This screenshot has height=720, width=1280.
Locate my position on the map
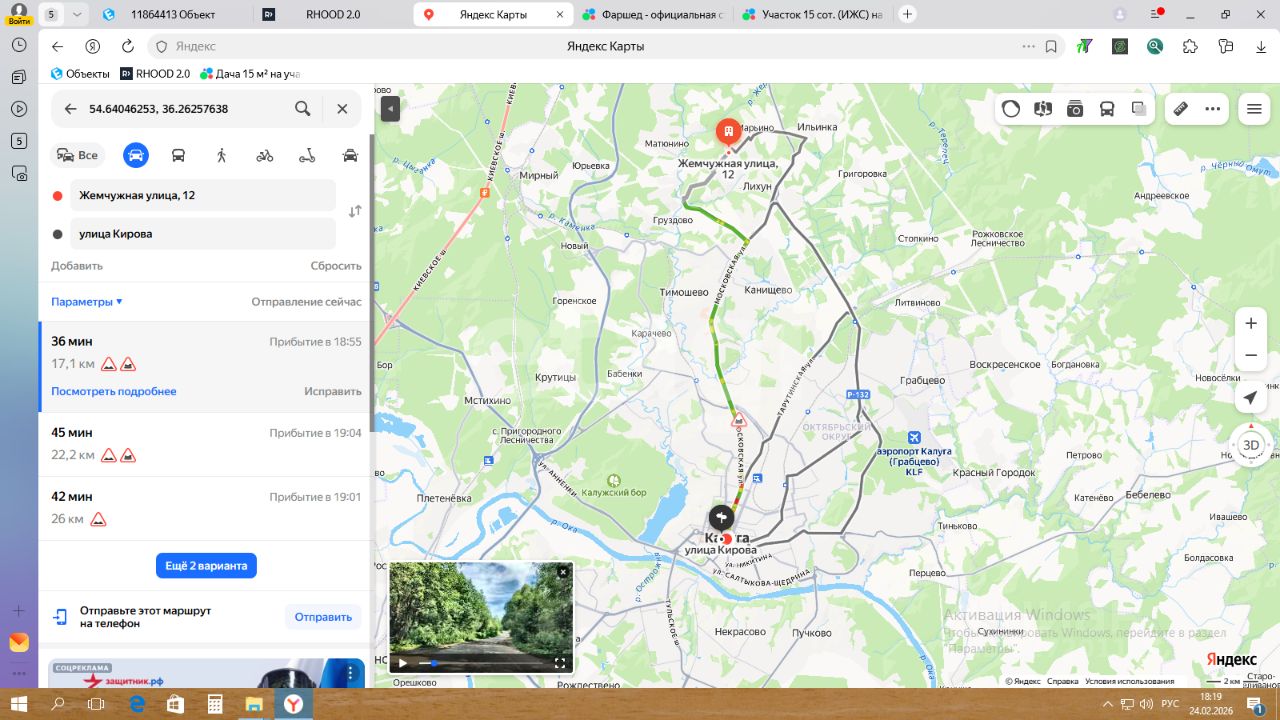1250,398
